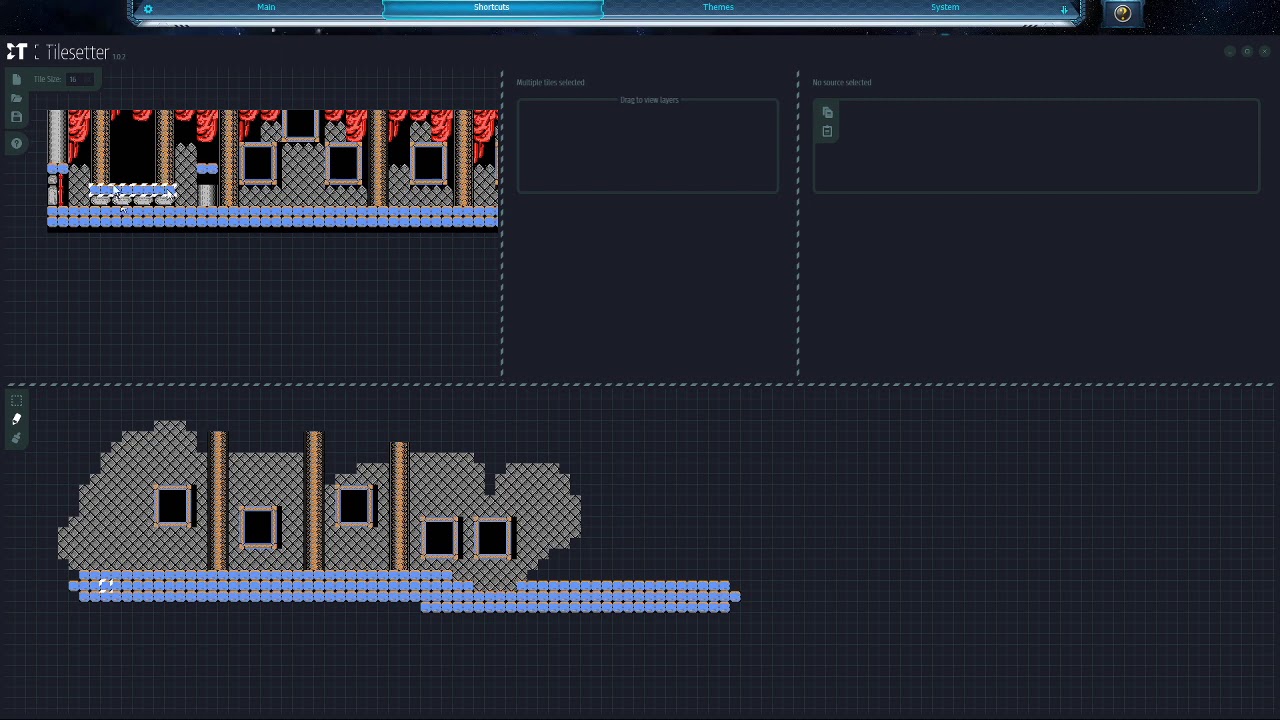The width and height of the screenshot is (1280, 720).
Task: Select the rectangular selection tool in map editor
Action: 16,400
